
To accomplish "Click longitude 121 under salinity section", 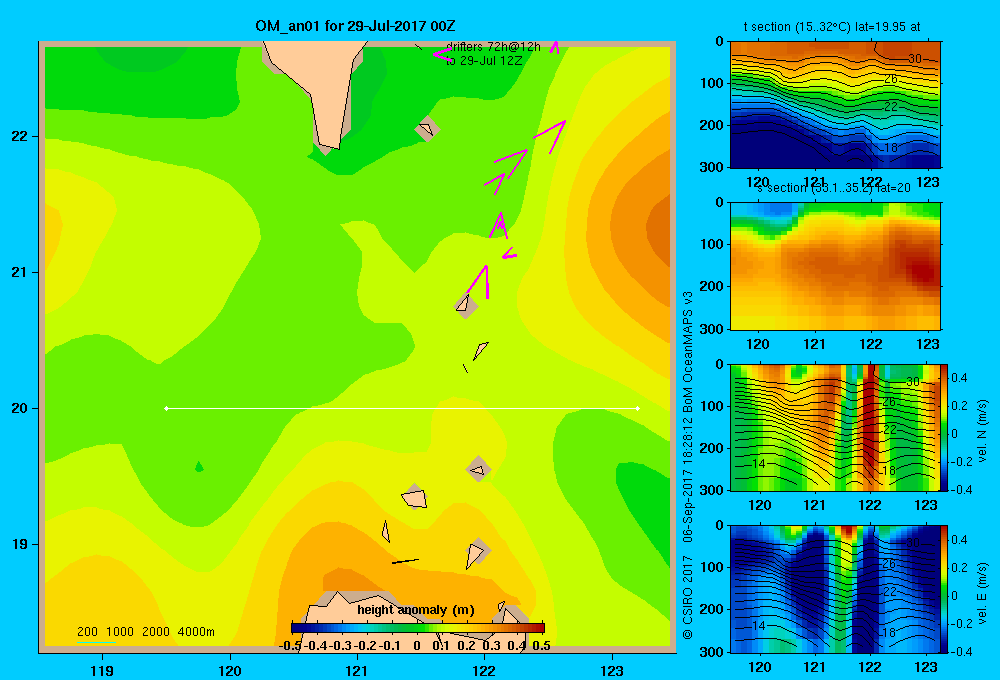I will tap(814, 344).
